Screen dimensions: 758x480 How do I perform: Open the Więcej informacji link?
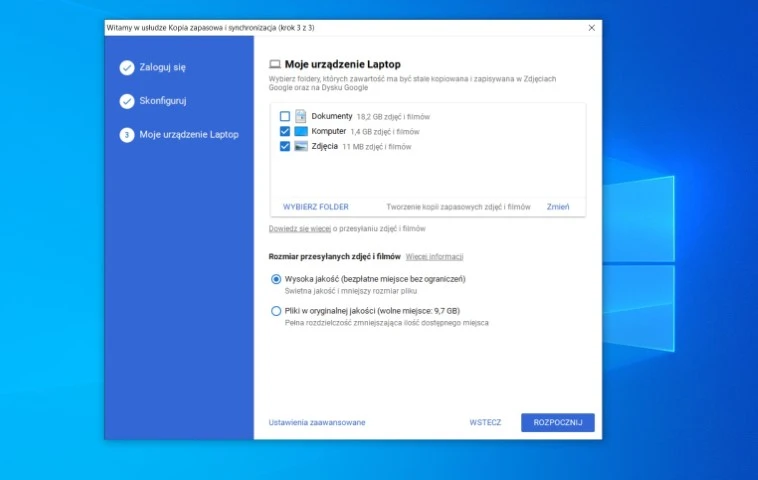click(434, 257)
